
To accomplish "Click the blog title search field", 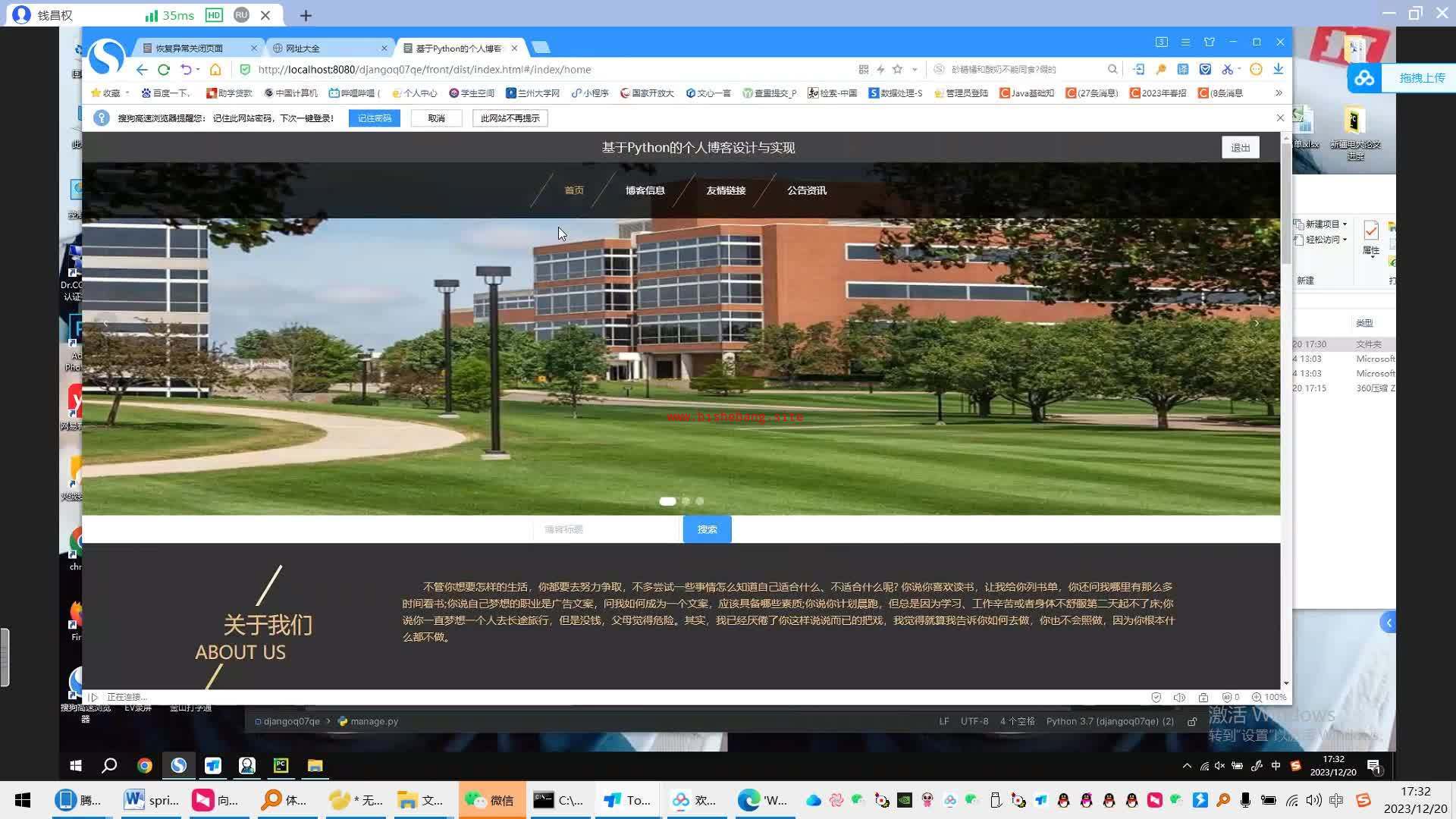I will click(607, 529).
